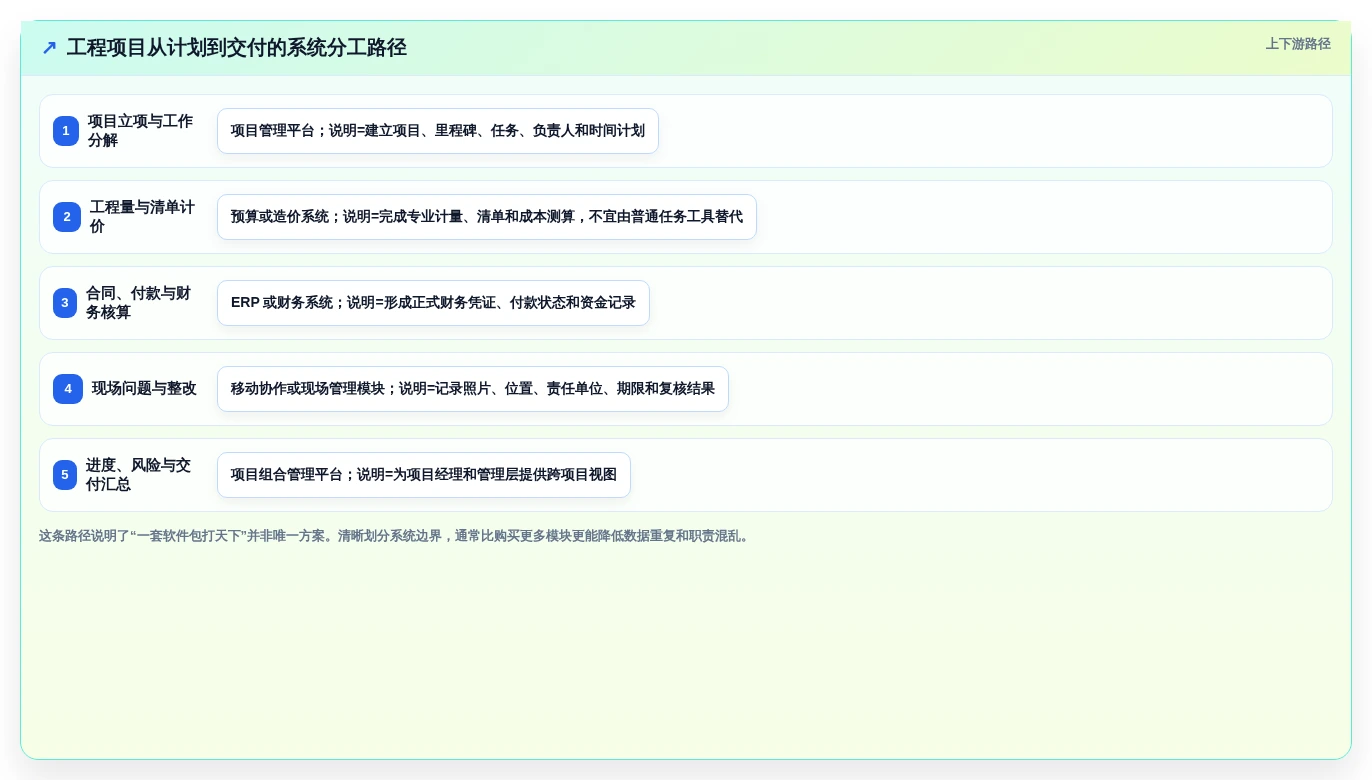This screenshot has height=780, width=1372.
Task: Click the ERP 或财务系统 description box
Action: [x=433, y=303]
